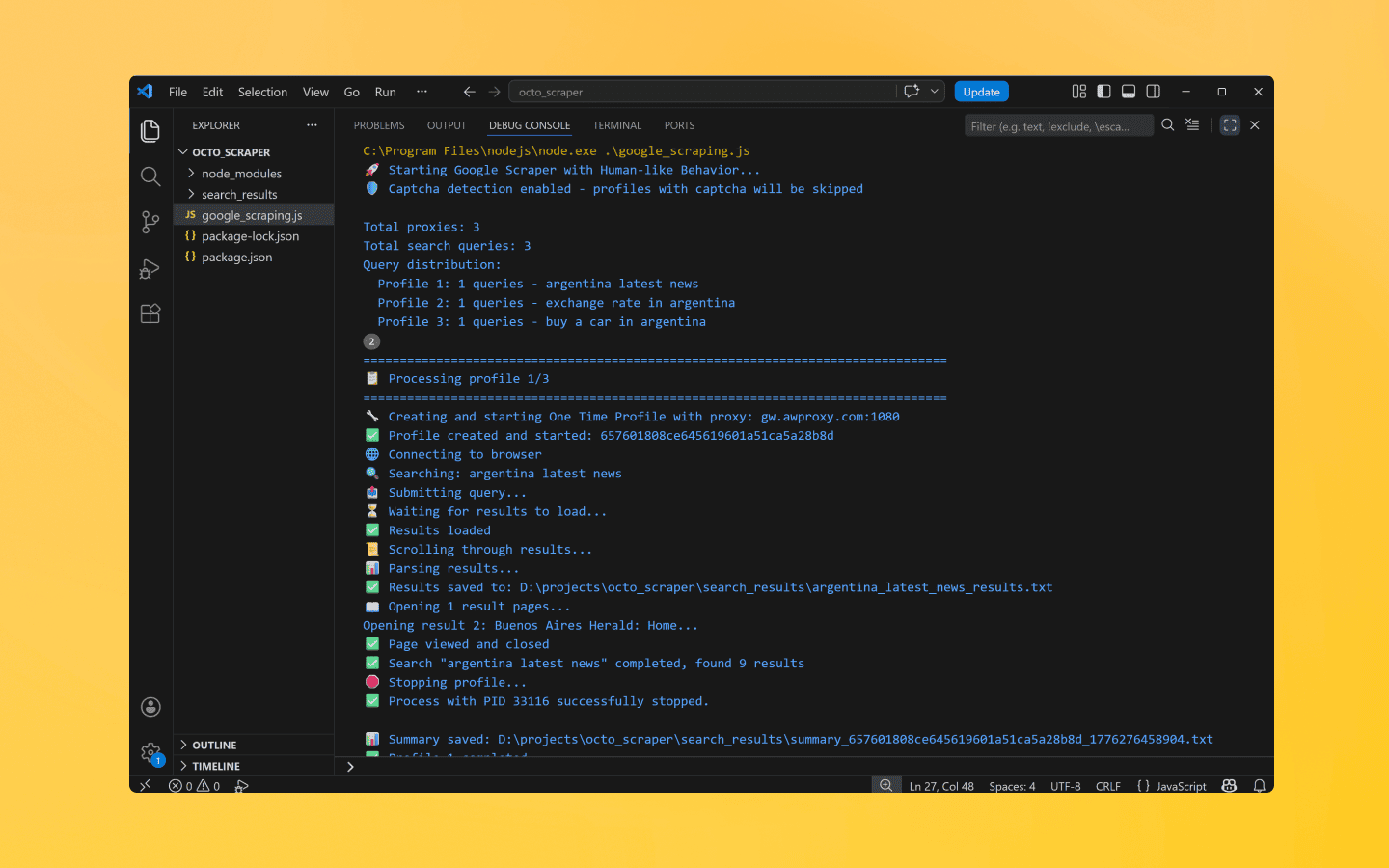The width and height of the screenshot is (1389, 868).
Task: Change encoding via UTF-8
Action: [x=1065, y=786]
